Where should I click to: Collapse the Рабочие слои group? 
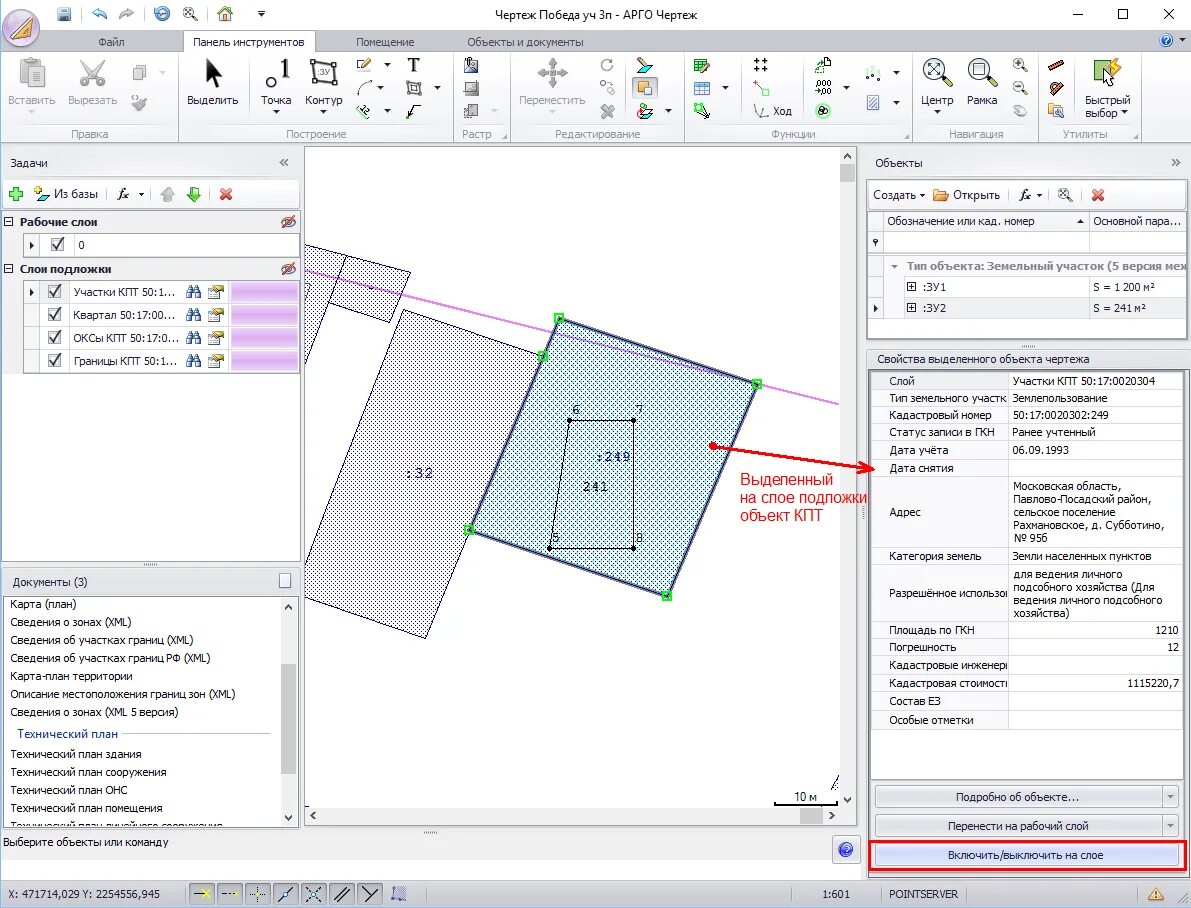[x=9, y=222]
